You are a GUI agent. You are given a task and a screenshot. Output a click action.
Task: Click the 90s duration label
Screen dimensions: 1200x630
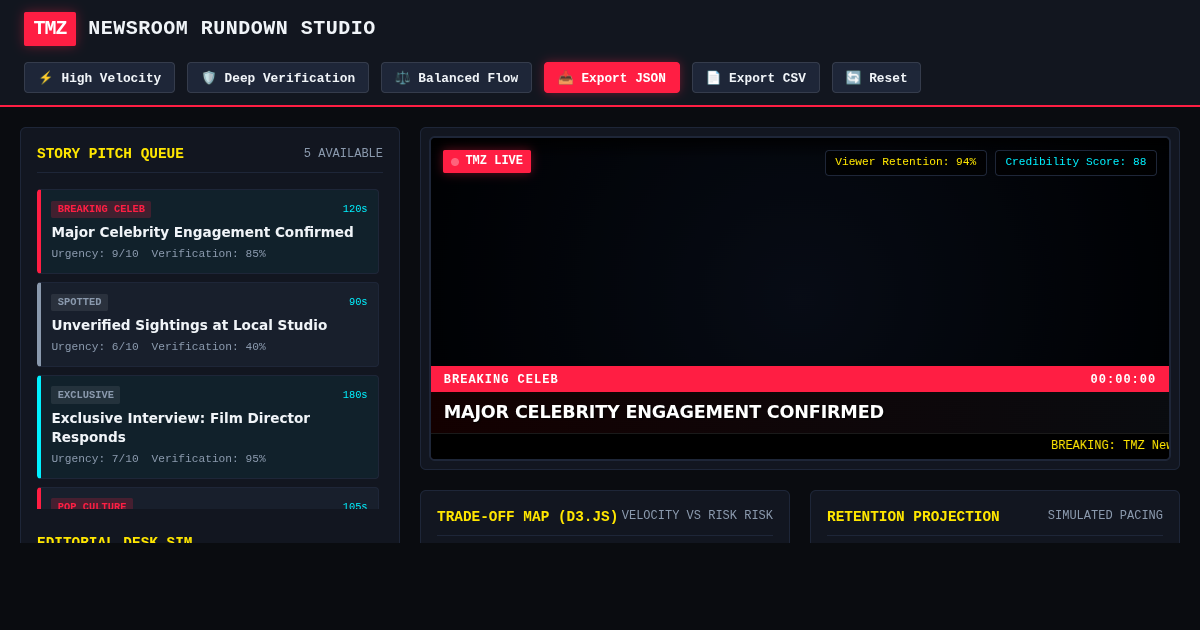358,303
